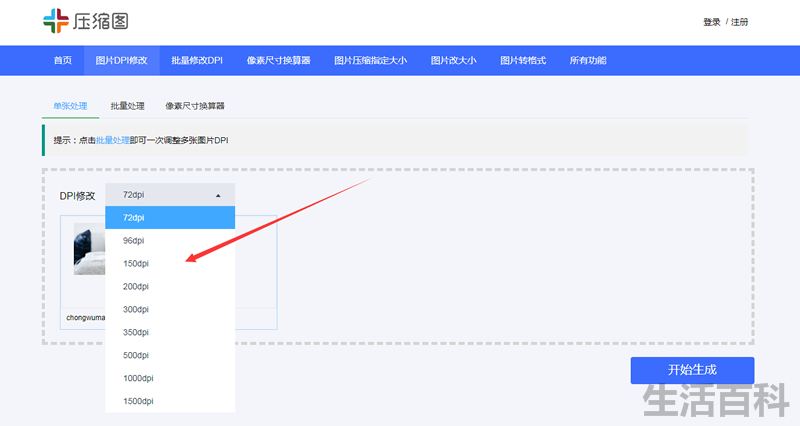The image size is (800, 426).
Task: Click the dropdown caret arrow icon
Action: click(x=218, y=195)
